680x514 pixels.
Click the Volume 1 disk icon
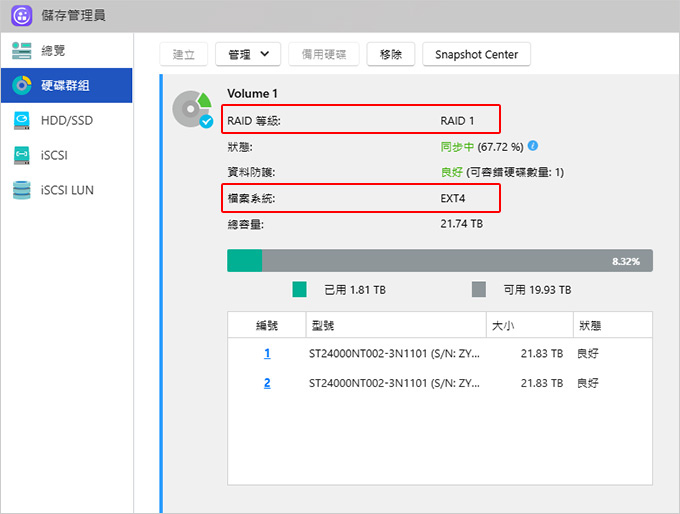[193, 109]
